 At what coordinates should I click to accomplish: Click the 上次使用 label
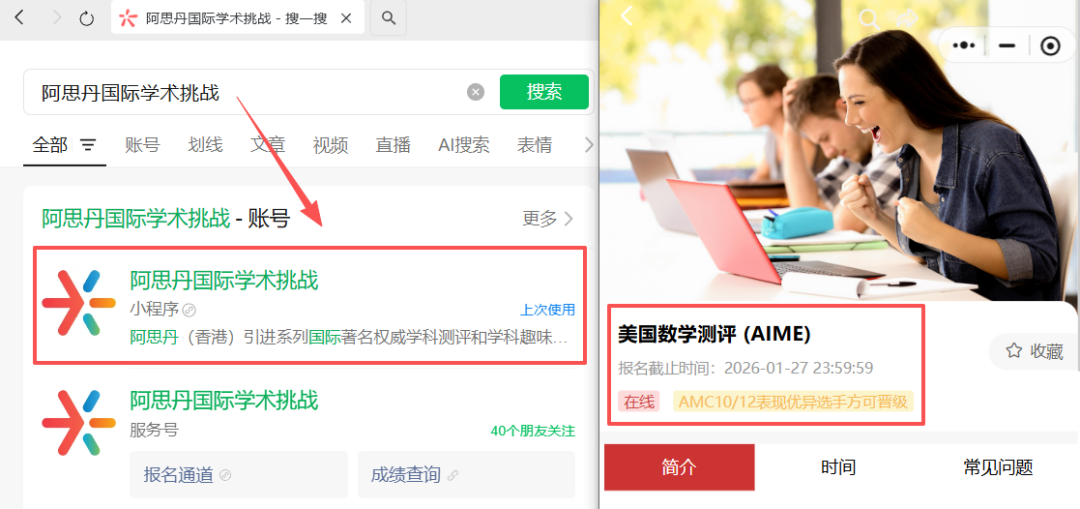point(548,310)
